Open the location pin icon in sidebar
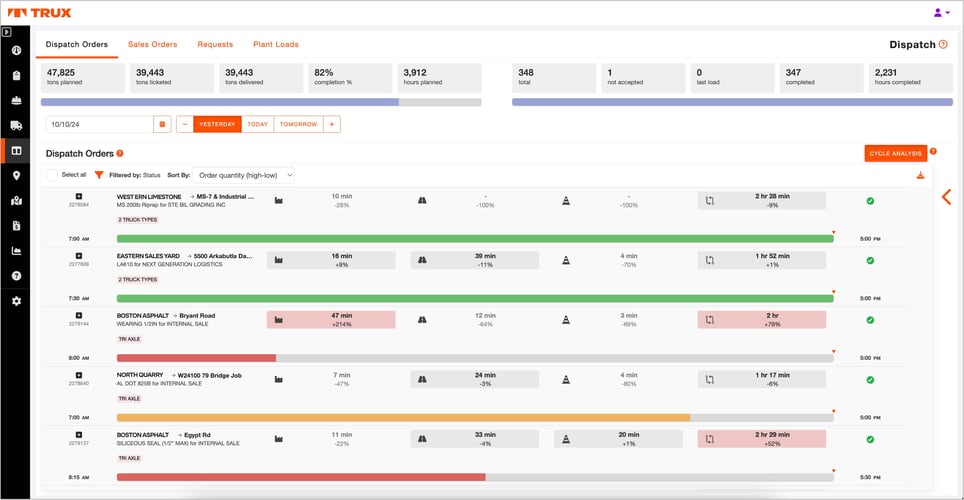Viewport: 964px width, 500px height. [17, 175]
